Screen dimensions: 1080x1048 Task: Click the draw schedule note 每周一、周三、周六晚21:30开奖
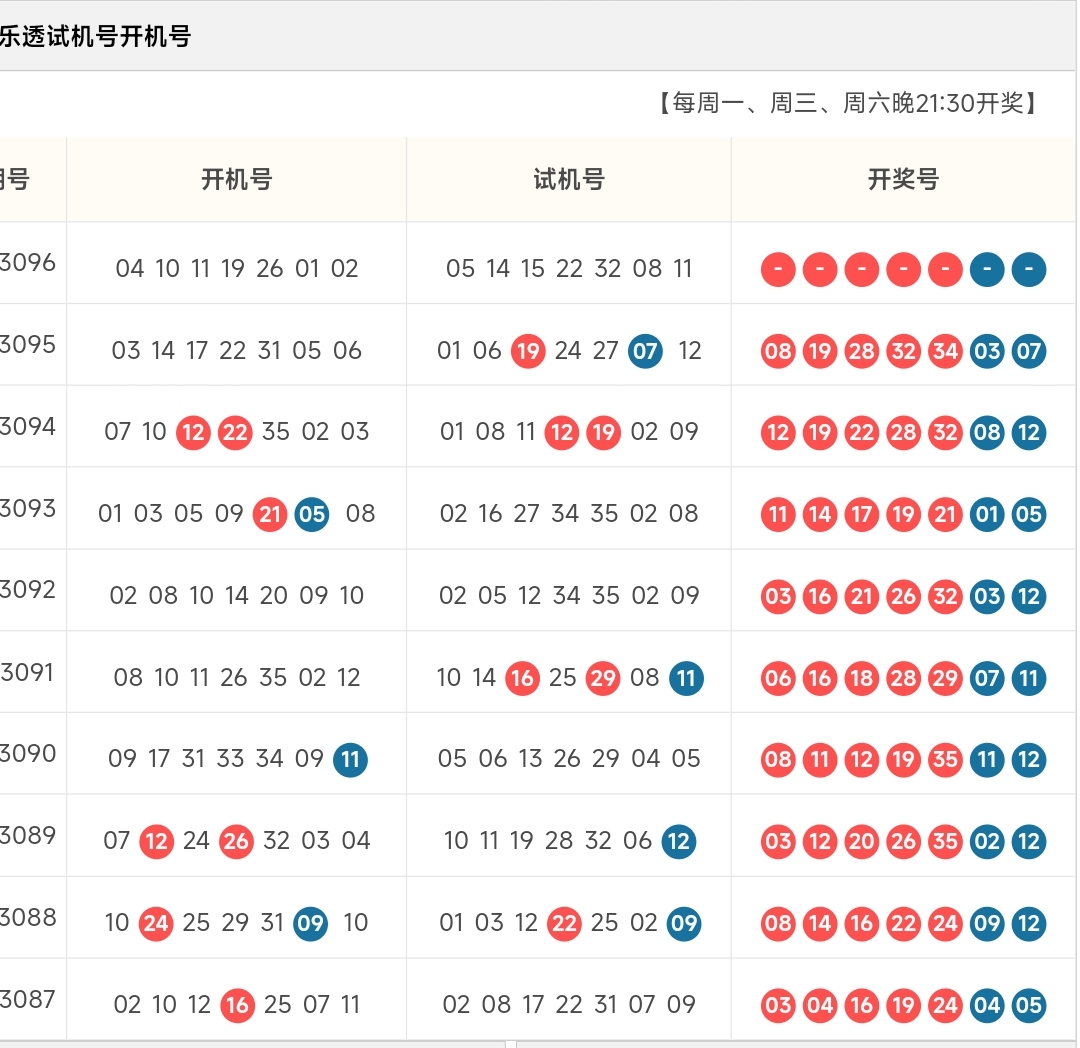pos(848,103)
